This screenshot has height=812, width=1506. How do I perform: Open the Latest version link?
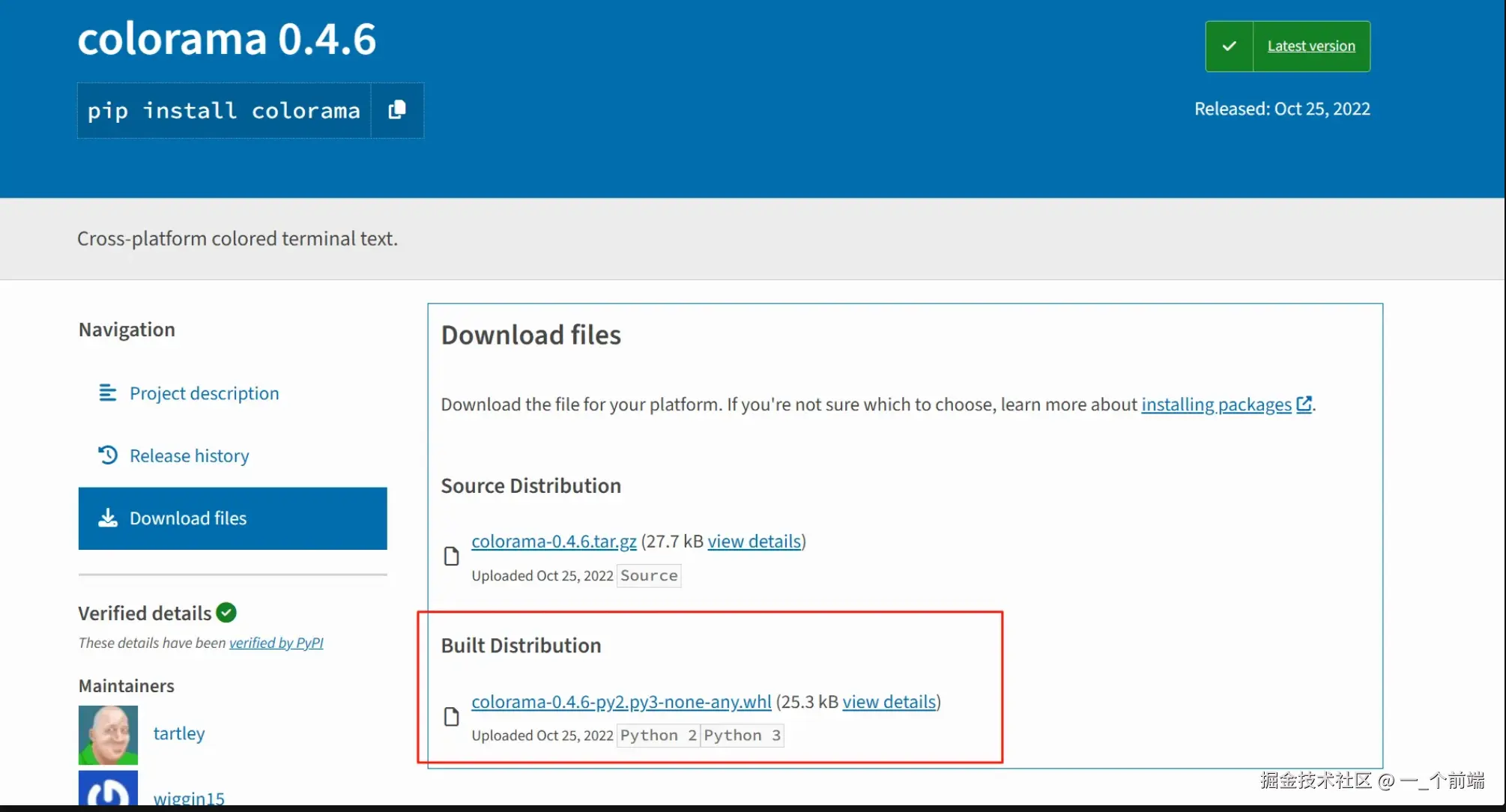pos(1311,46)
